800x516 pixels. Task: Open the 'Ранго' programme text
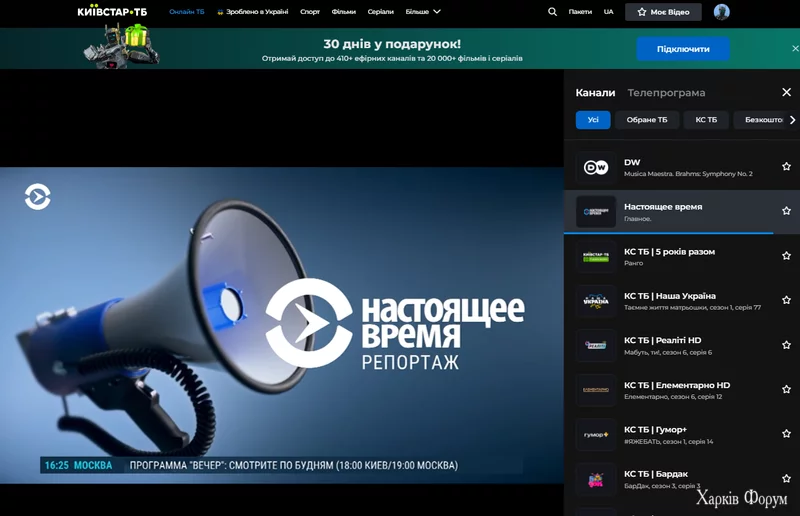(x=633, y=263)
